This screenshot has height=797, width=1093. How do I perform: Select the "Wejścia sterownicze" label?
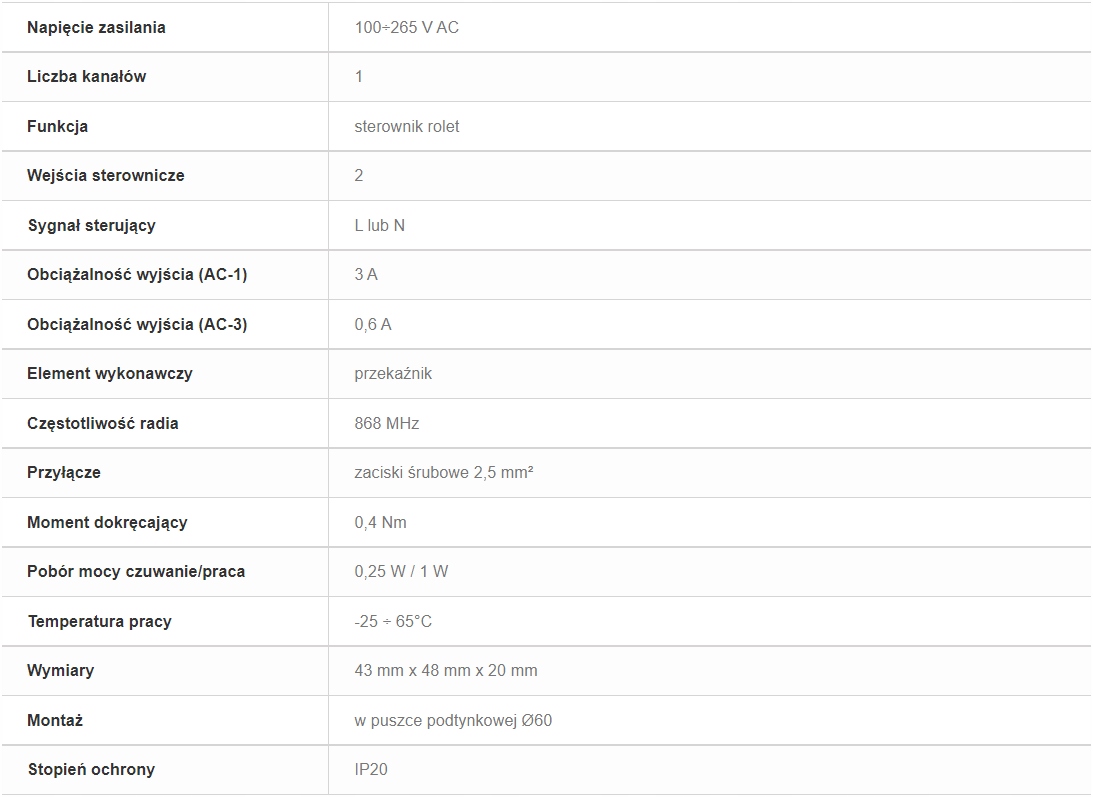(x=105, y=175)
